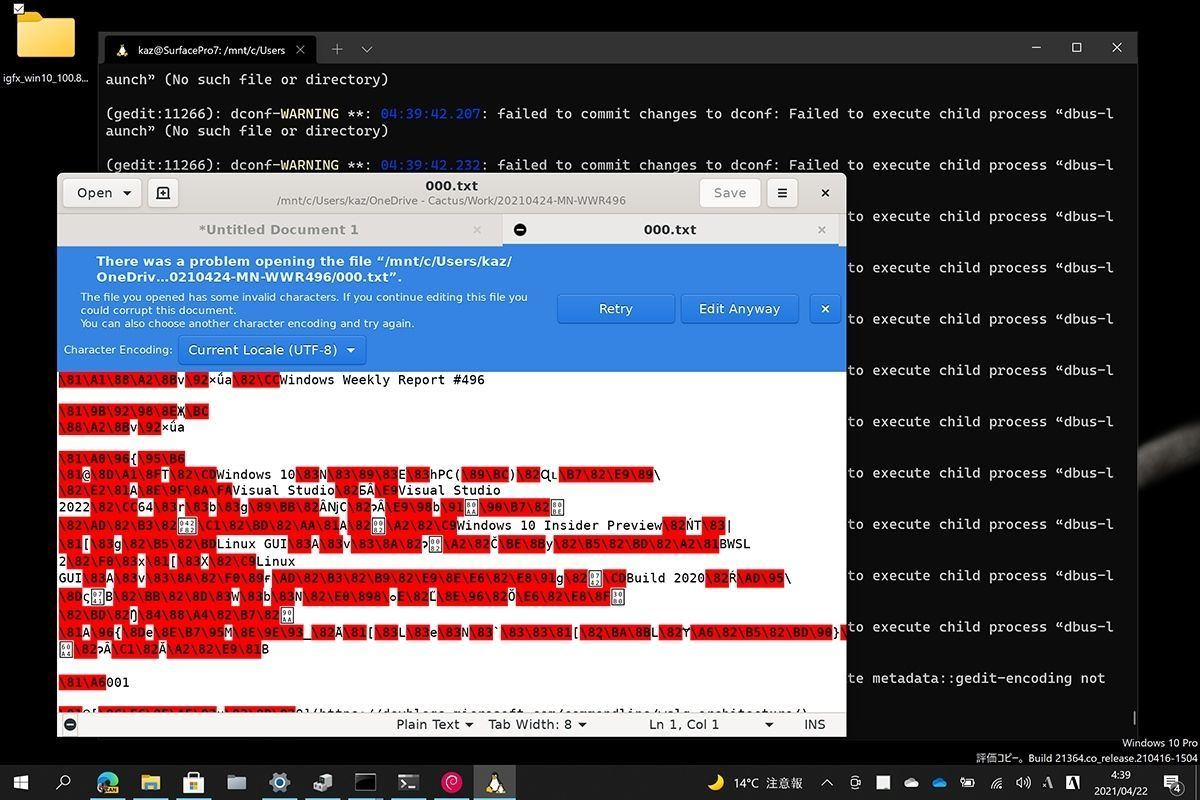Open the gedit hamburger menu
Screen dimensions: 1200x800
click(782, 193)
